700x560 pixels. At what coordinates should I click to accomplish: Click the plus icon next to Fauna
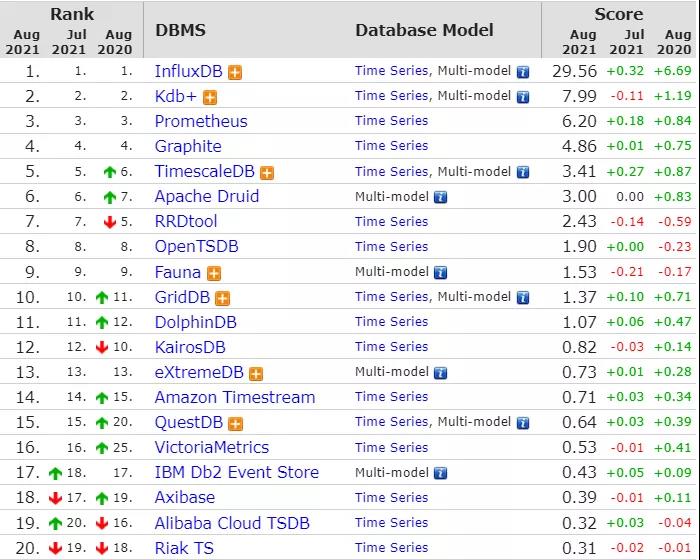coord(214,272)
